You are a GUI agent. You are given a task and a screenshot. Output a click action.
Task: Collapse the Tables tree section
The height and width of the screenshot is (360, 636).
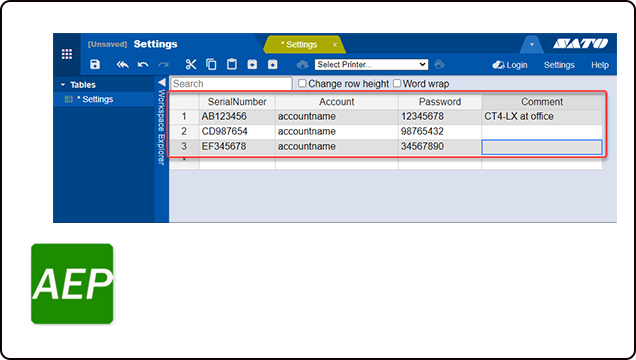63,85
